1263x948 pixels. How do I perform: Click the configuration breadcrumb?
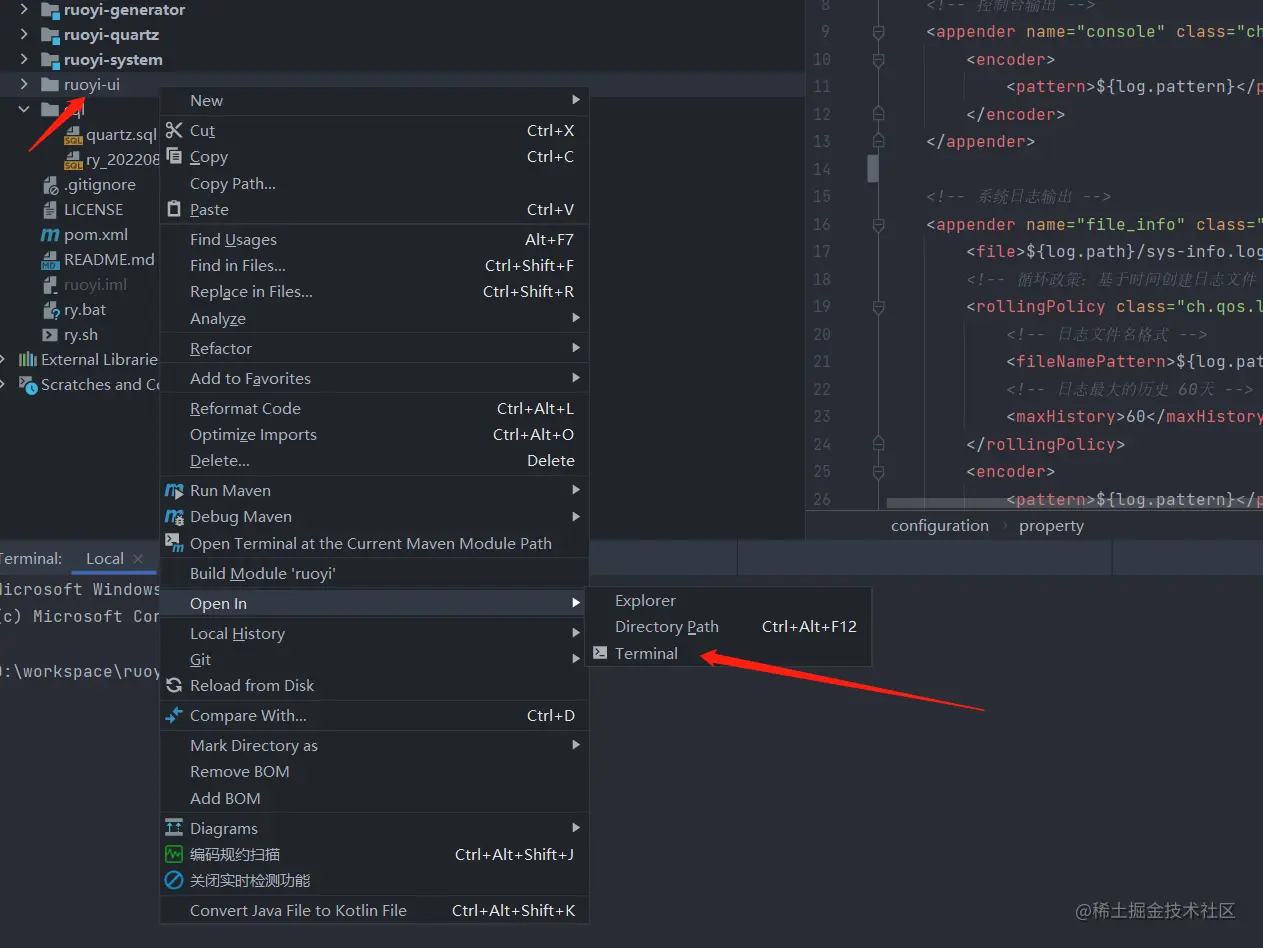tap(939, 526)
